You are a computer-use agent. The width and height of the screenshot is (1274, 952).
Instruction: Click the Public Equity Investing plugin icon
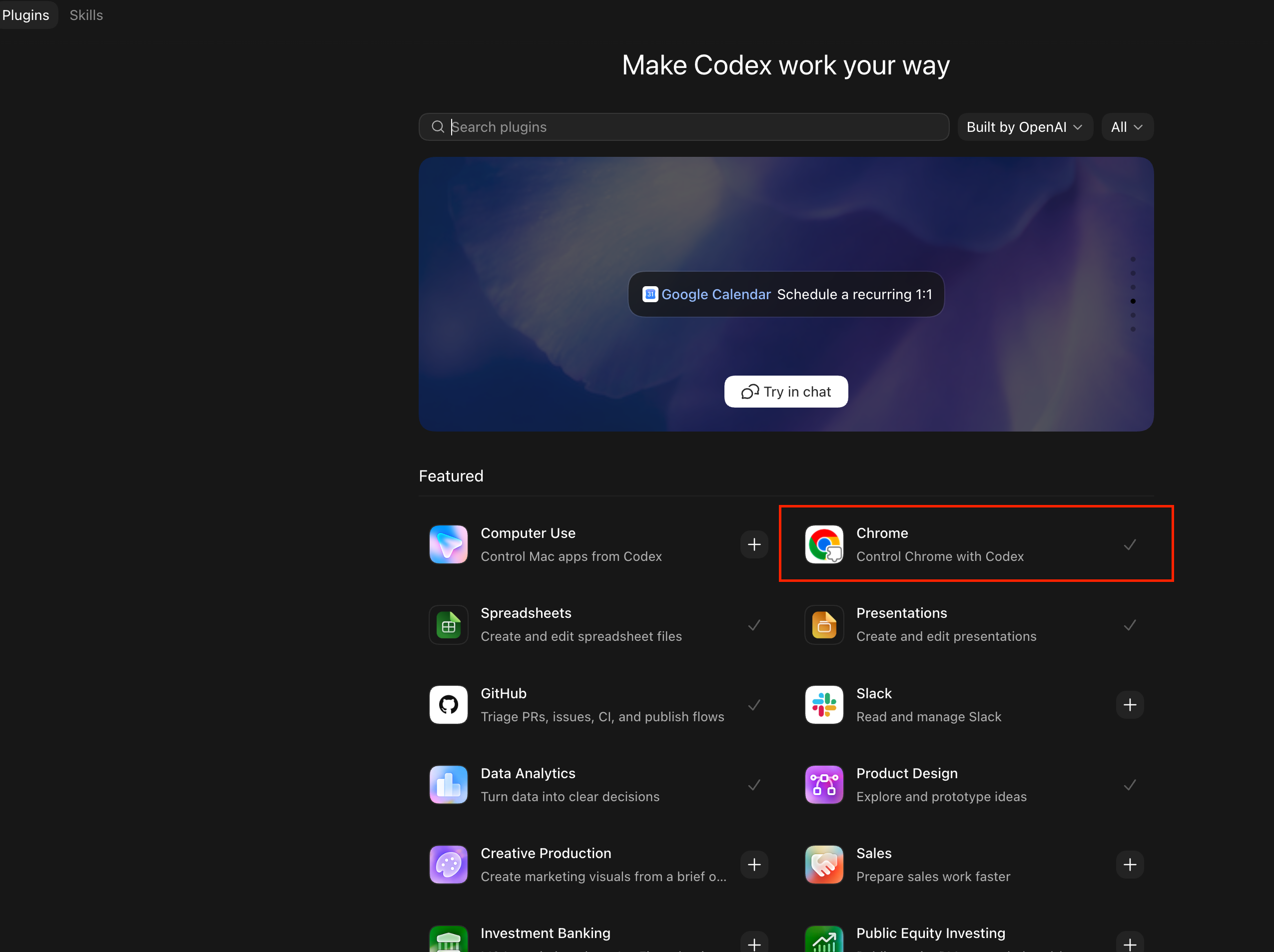tap(824, 940)
